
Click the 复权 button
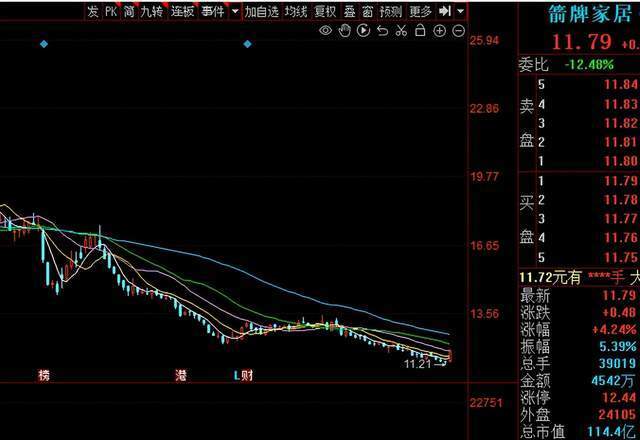coord(325,11)
